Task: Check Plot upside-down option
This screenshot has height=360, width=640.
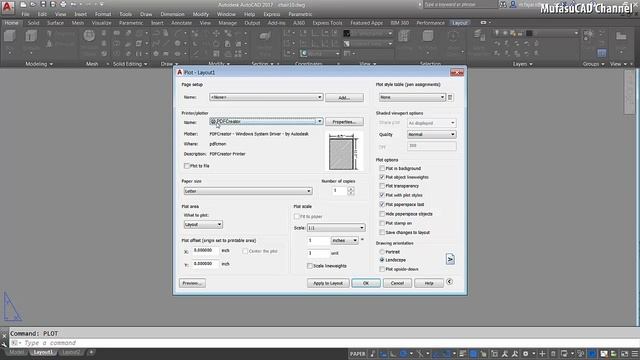Action: pos(382,269)
